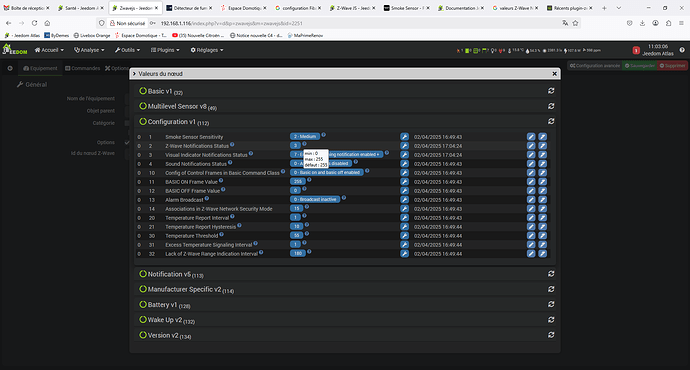This screenshot has width=690, height=370.
Task: Bookmark this page with the star icon
Action: [x=575, y=23]
